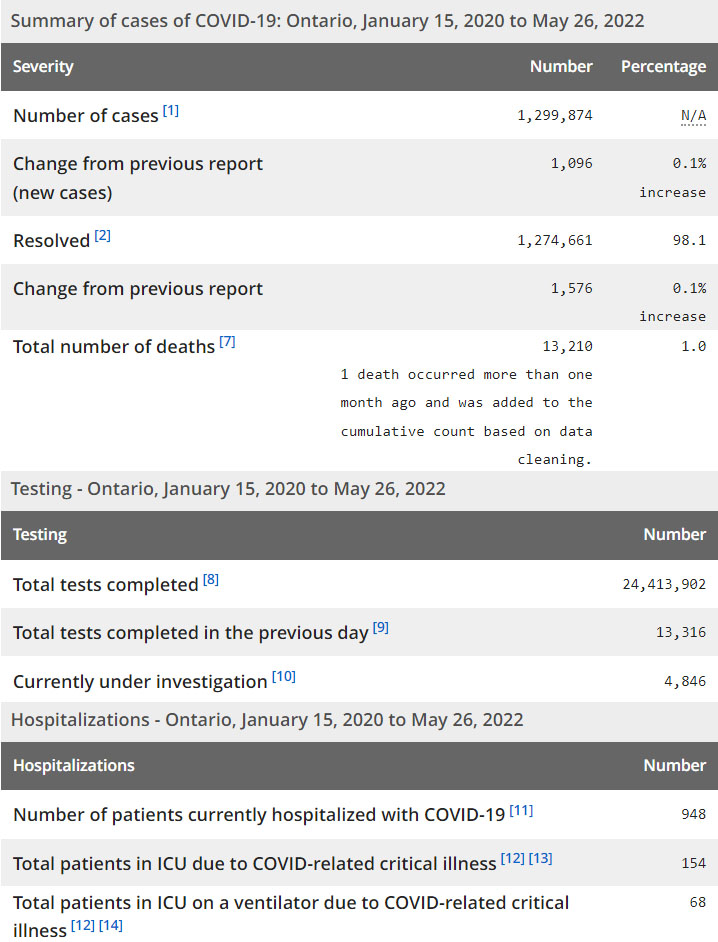The width and height of the screenshot is (718, 942).
Task: Click the N/A abbreviation in Percentage column
Action: pyautogui.click(x=693, y=116)
